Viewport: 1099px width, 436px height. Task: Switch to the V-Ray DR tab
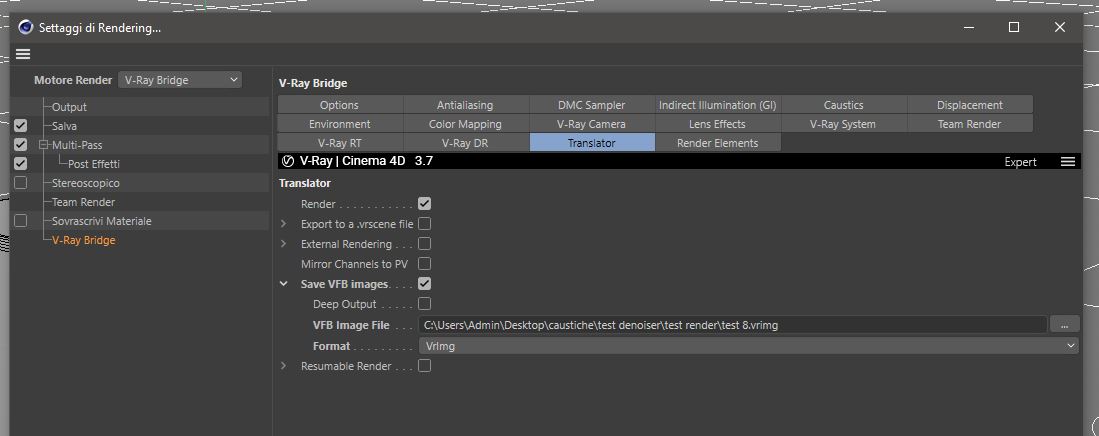coord(465,142)
